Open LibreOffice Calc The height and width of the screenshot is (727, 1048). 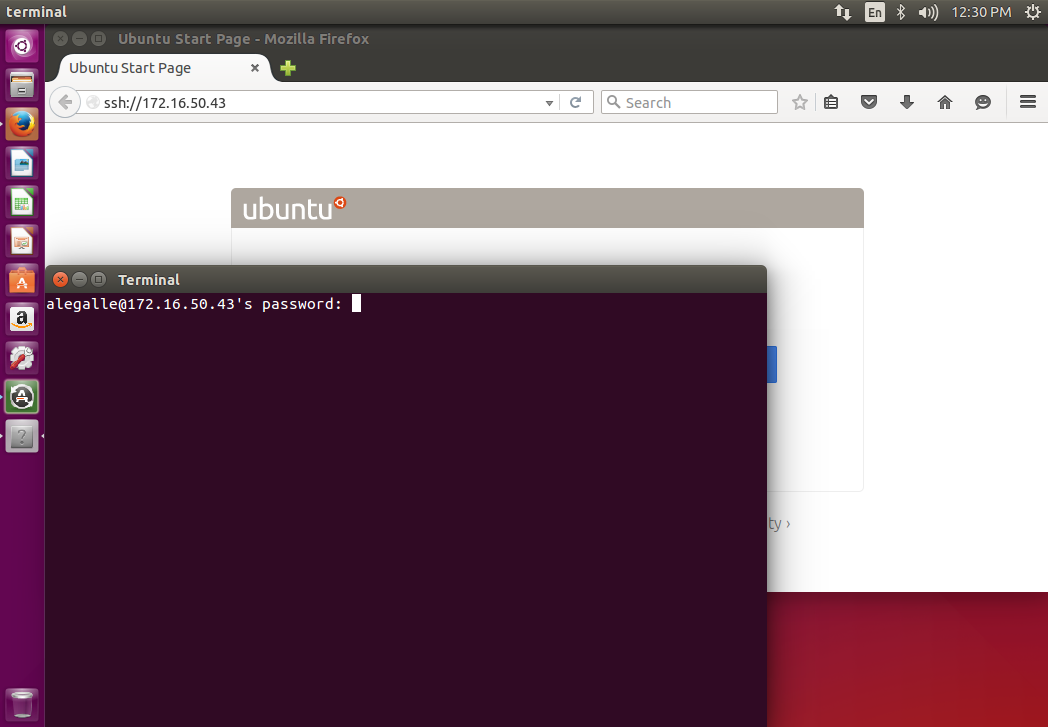point(22,201)
